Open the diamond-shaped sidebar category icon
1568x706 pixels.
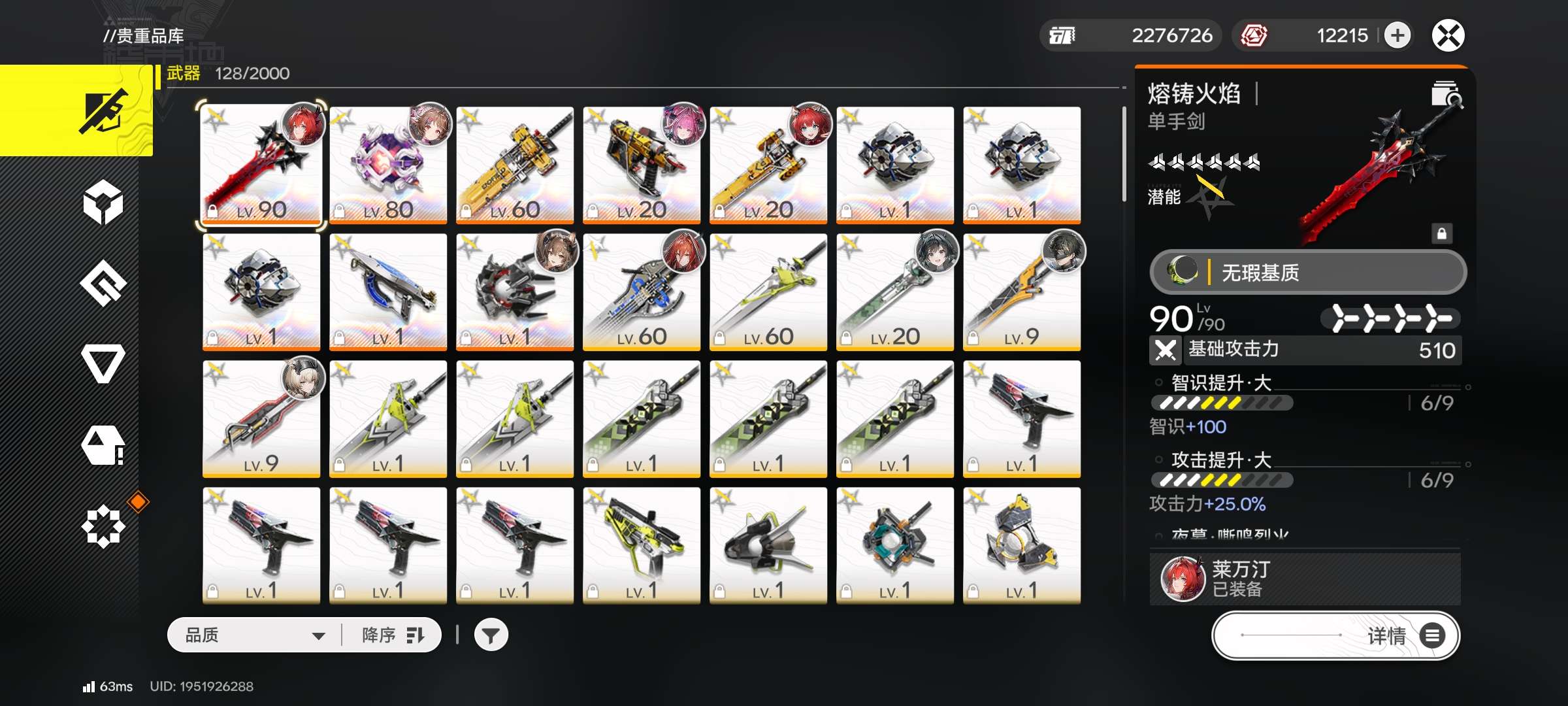[103, 284]
